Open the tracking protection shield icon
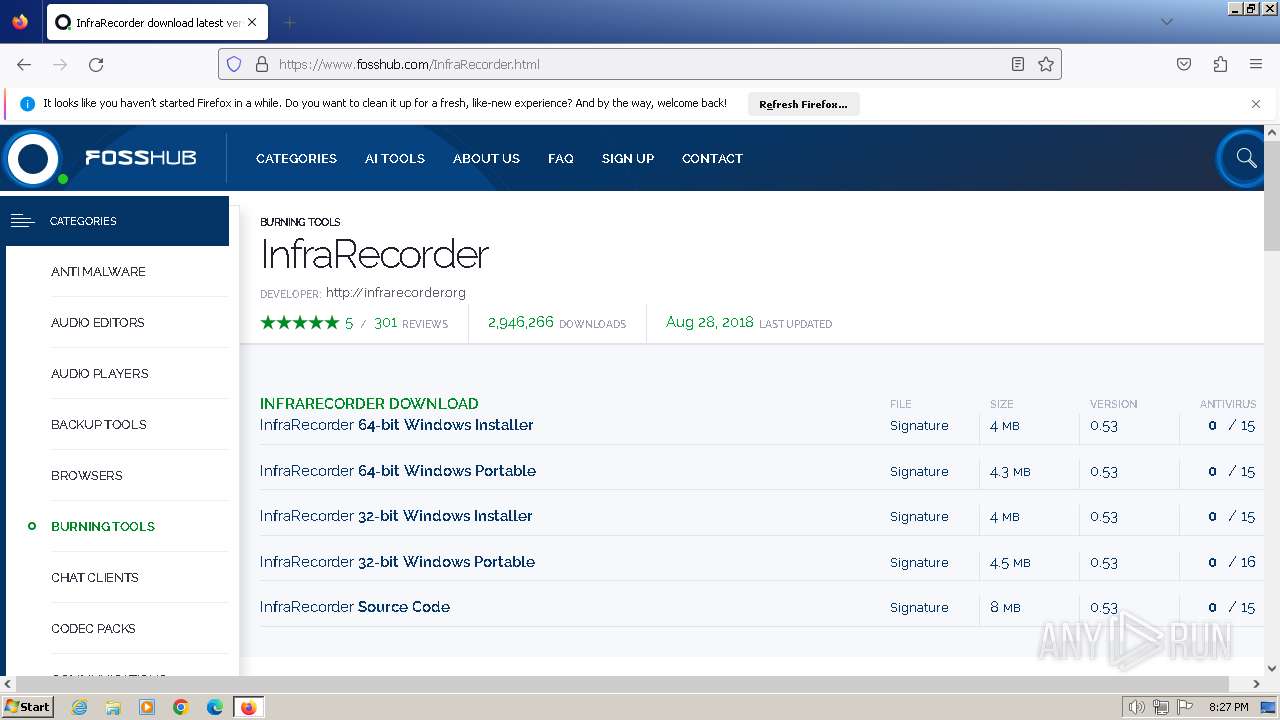Screen dimensions: 1280x720 tap(234, 64)
